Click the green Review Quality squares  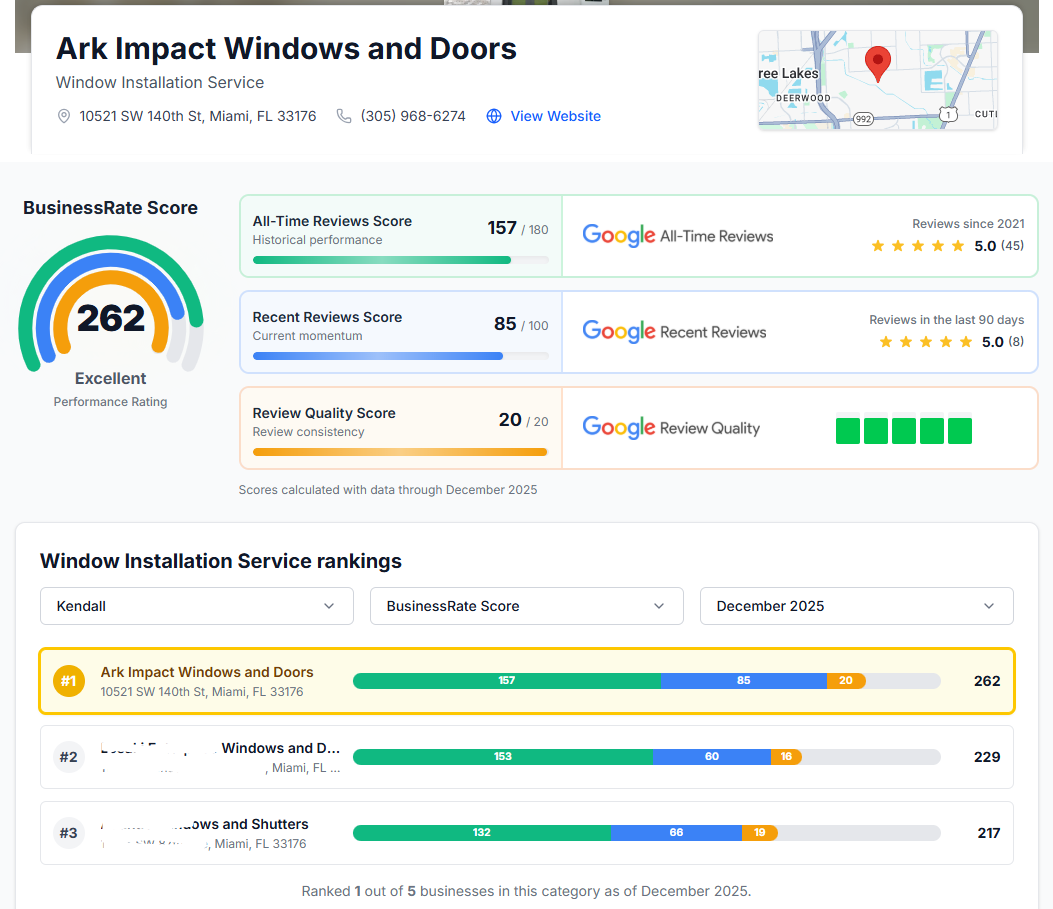tap(903, 430)
